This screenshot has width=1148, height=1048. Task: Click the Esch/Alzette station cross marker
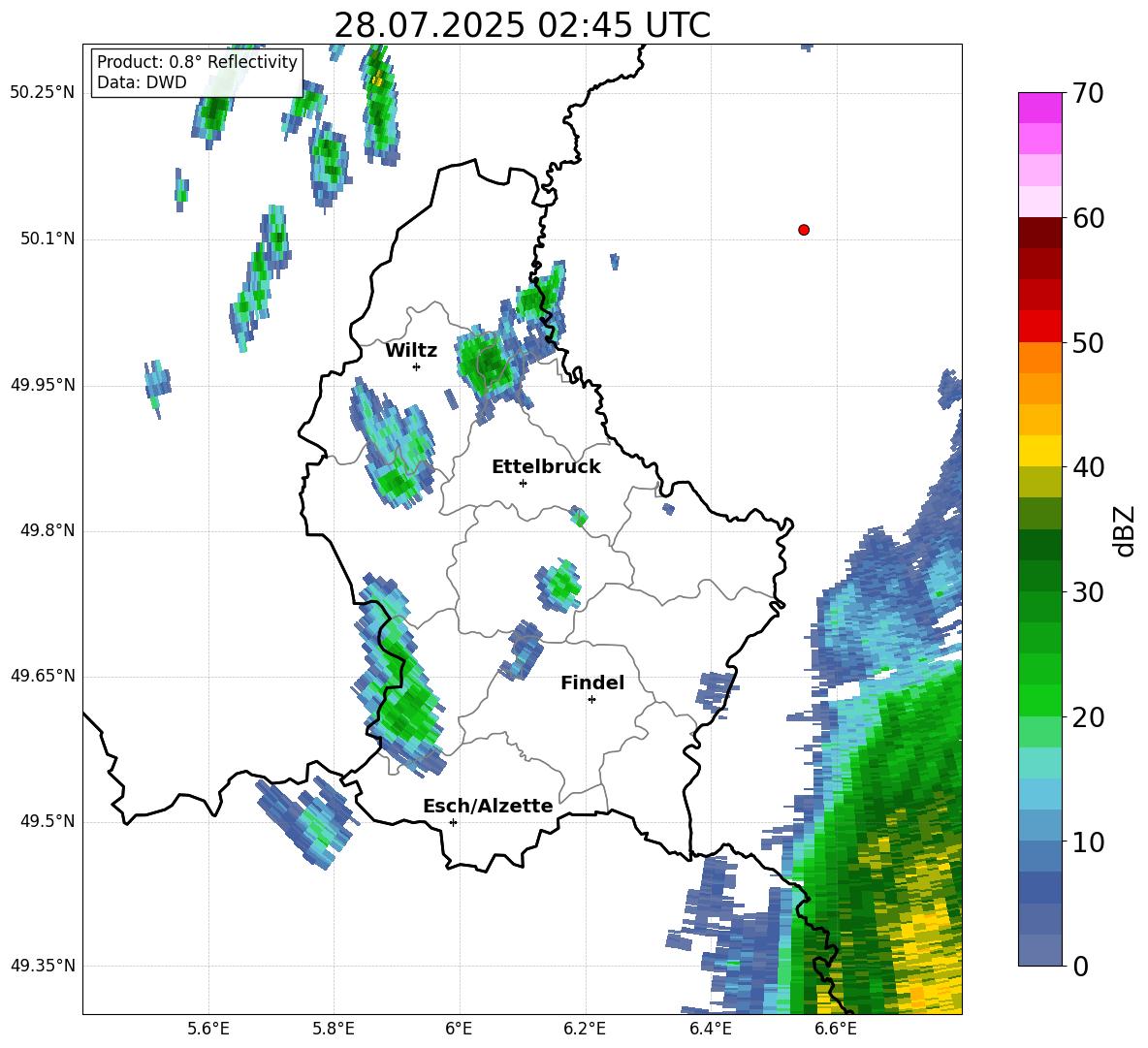click(x=453, y=822)
